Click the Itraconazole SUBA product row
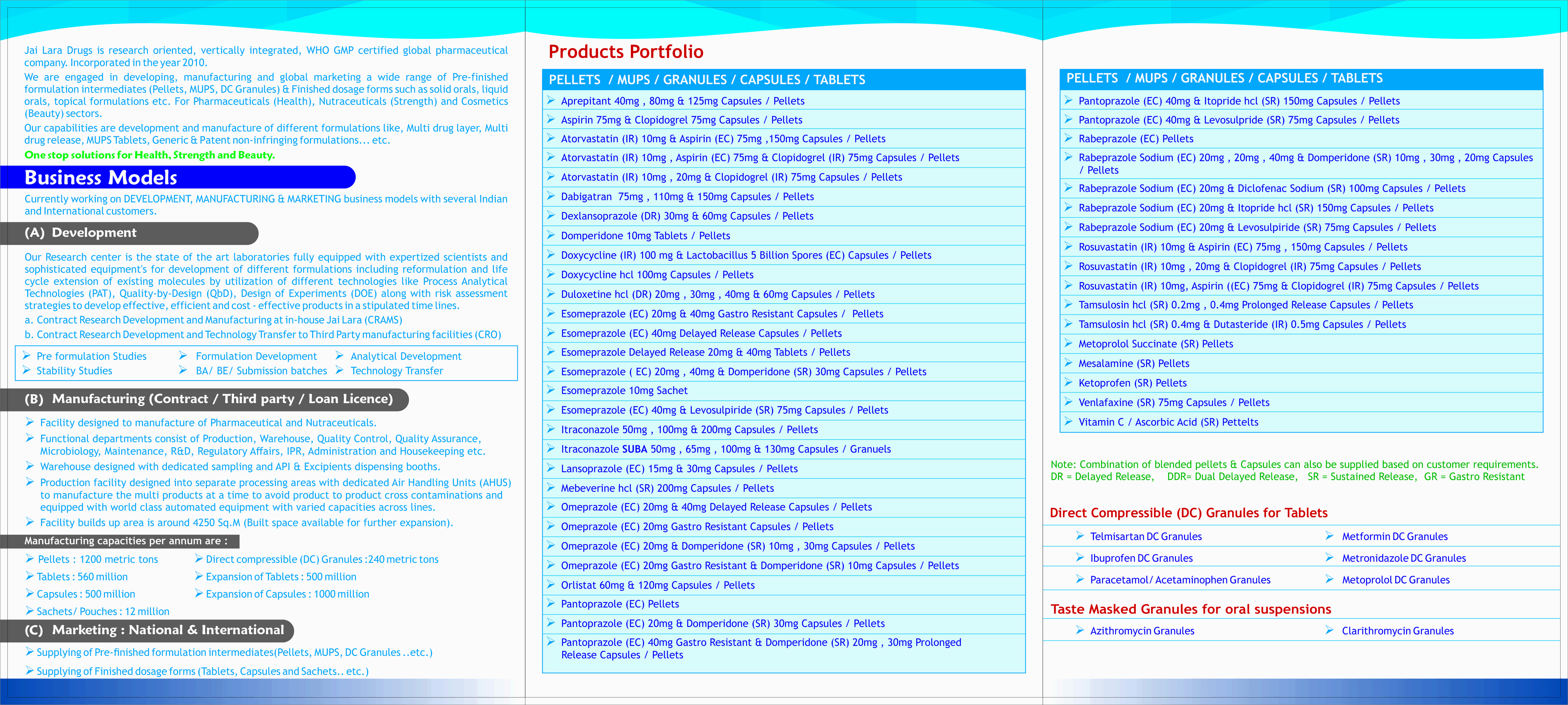The height and width of the screenshot is (705, 1568). coord(783,449)
